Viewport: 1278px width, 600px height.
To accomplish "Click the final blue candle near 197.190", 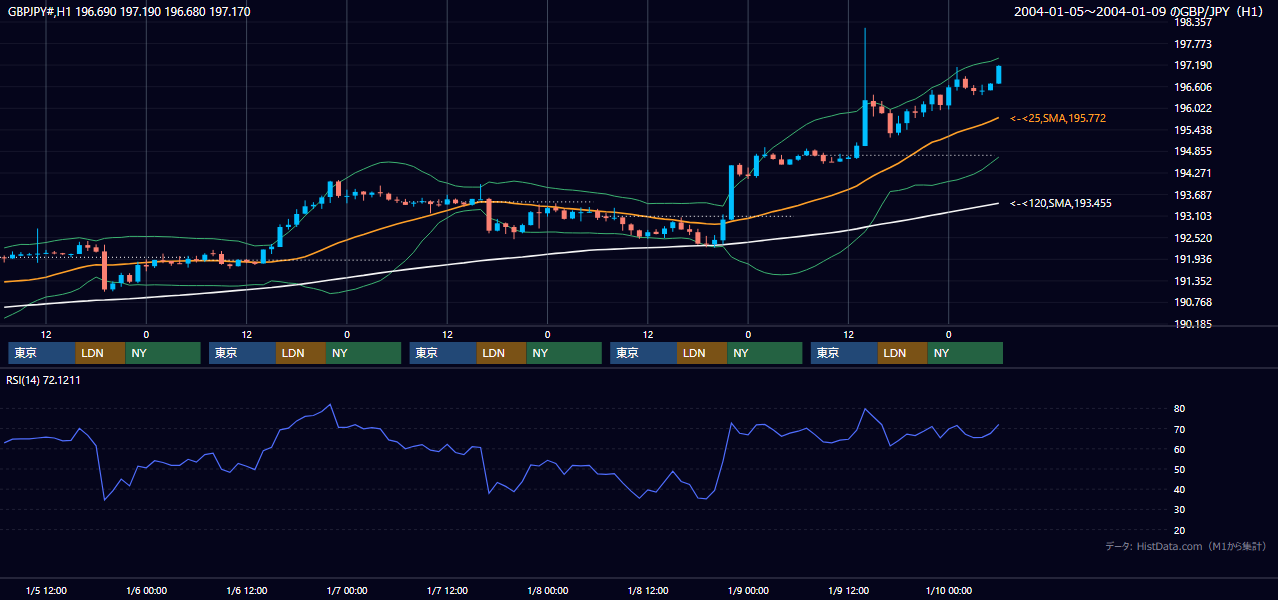I will tap(999, 74).
